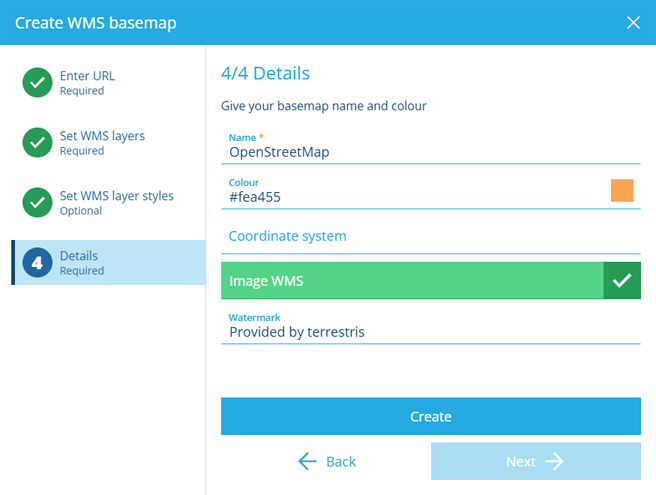Click the Create button

point(431,416)
